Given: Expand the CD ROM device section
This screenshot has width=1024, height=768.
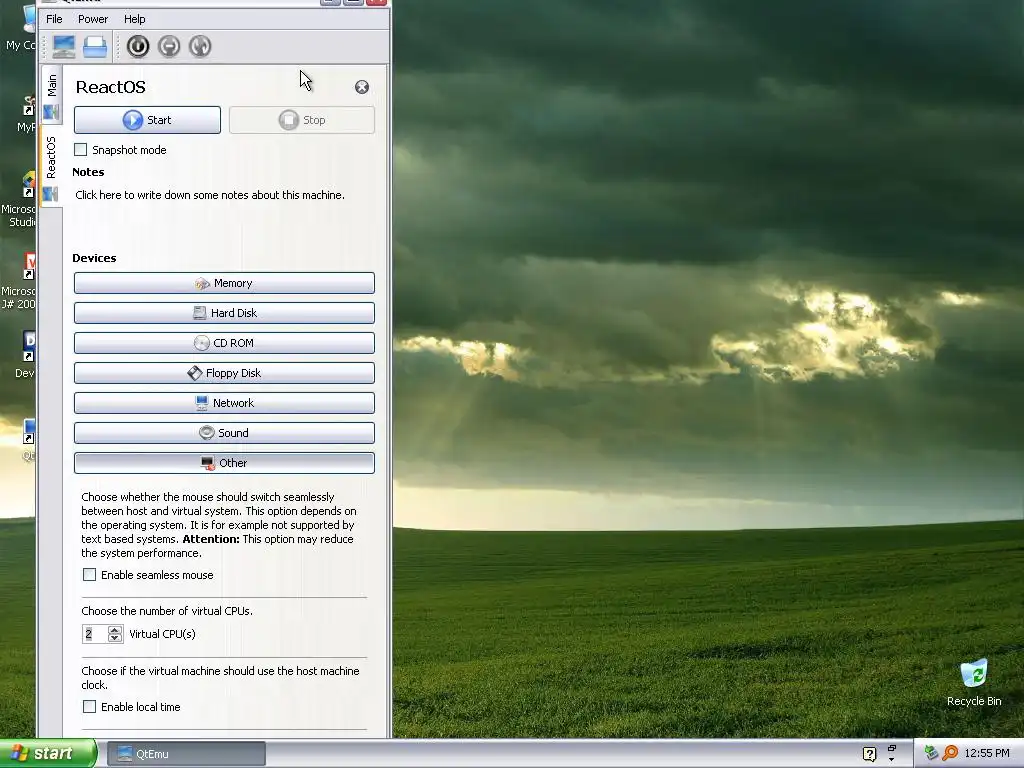Looking at the screenshot, I should click(x=224, y=344).
